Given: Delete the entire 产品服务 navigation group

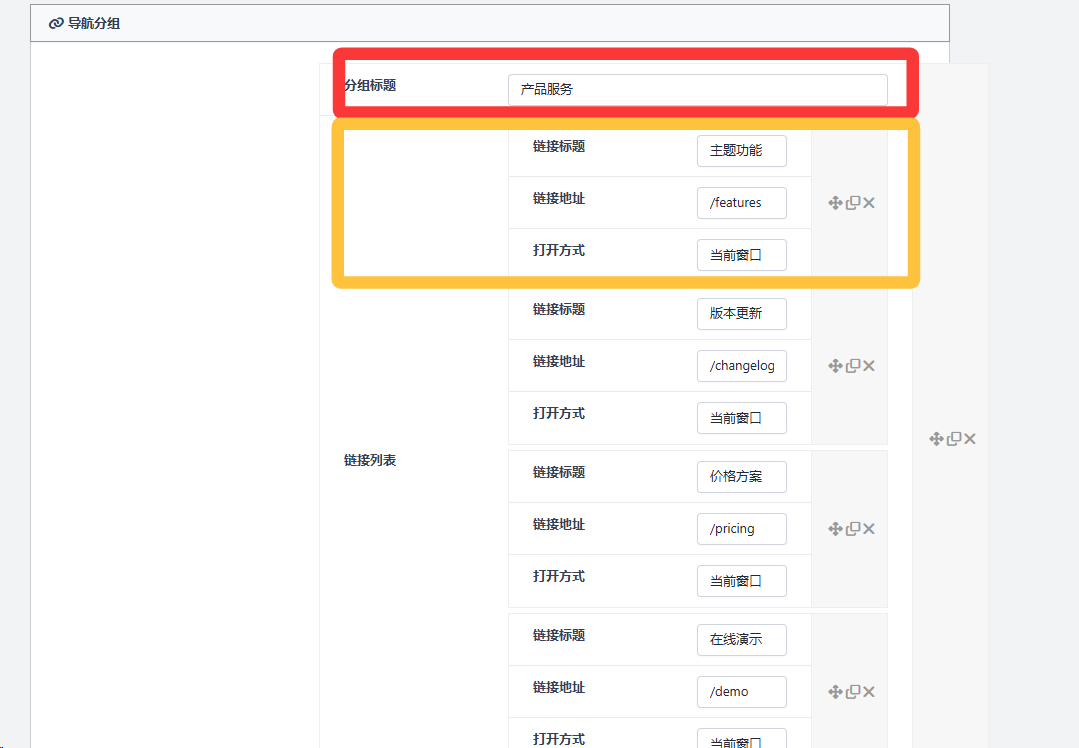Looking at the screenshot, I should point(970,439).
